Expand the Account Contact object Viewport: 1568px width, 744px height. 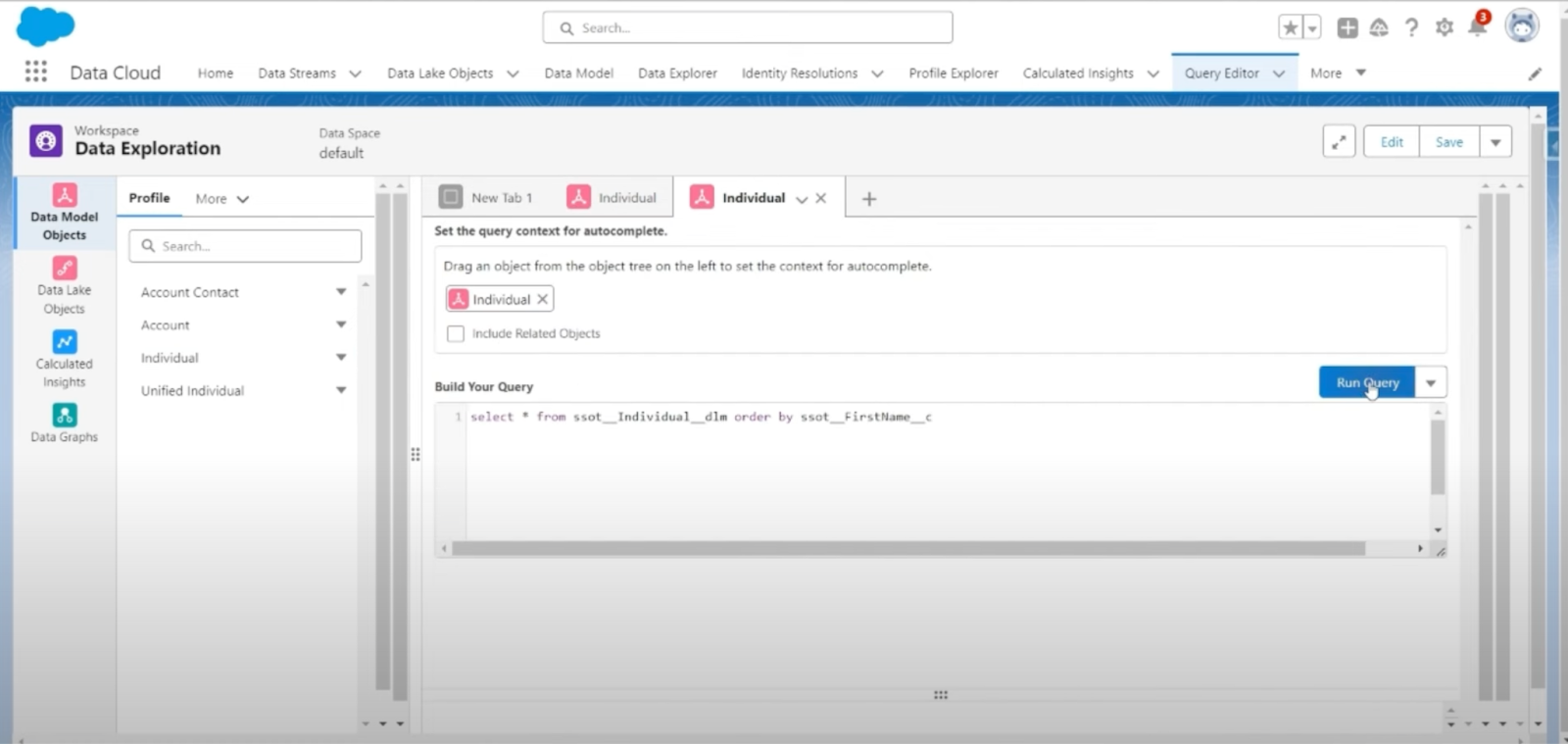(x=341, y=292)
